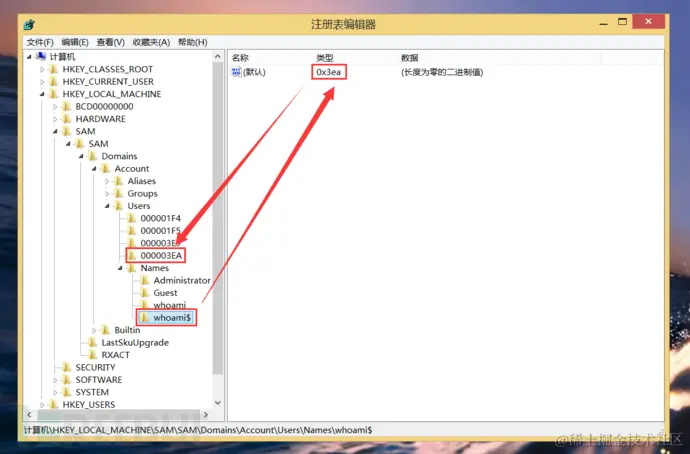Click the (长度为零的二进制值) data cell

(442, 72)
